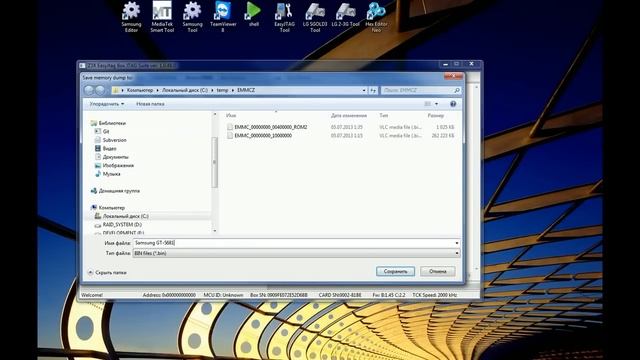Image resolution: width=640 pixels, height=360 pixels.
Task: Expand the Компьютер breadcrumb arrow
Action: tap(157, 90)
